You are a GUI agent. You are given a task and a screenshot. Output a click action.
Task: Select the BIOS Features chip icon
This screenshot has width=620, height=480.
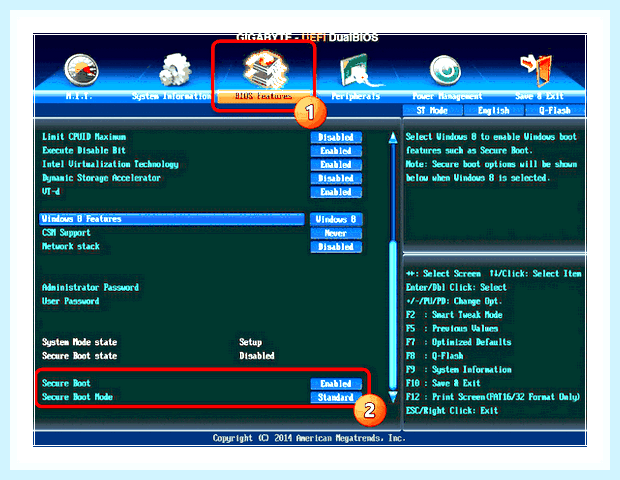[264, 69]
